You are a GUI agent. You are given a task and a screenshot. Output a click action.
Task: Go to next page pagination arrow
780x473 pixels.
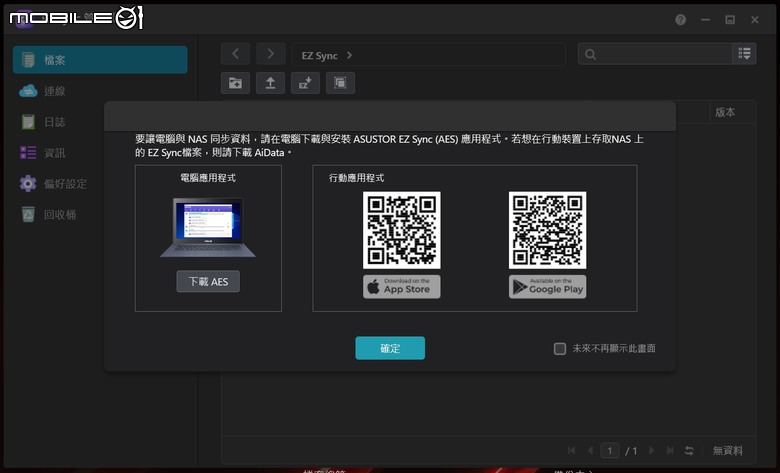(x=652, y=450)
